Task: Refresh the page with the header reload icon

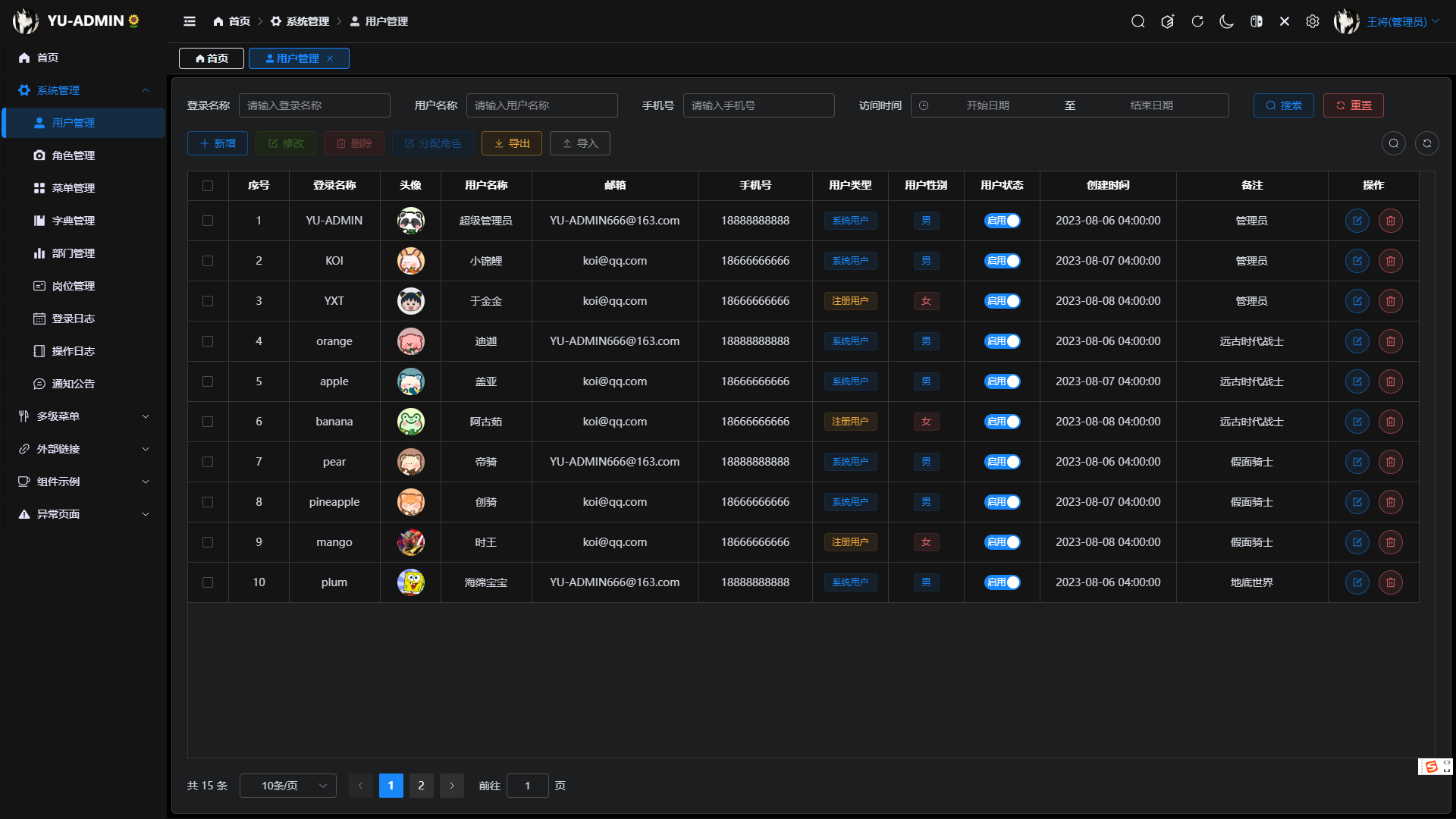Action: pyautogui.click(x=1197, y=21)
